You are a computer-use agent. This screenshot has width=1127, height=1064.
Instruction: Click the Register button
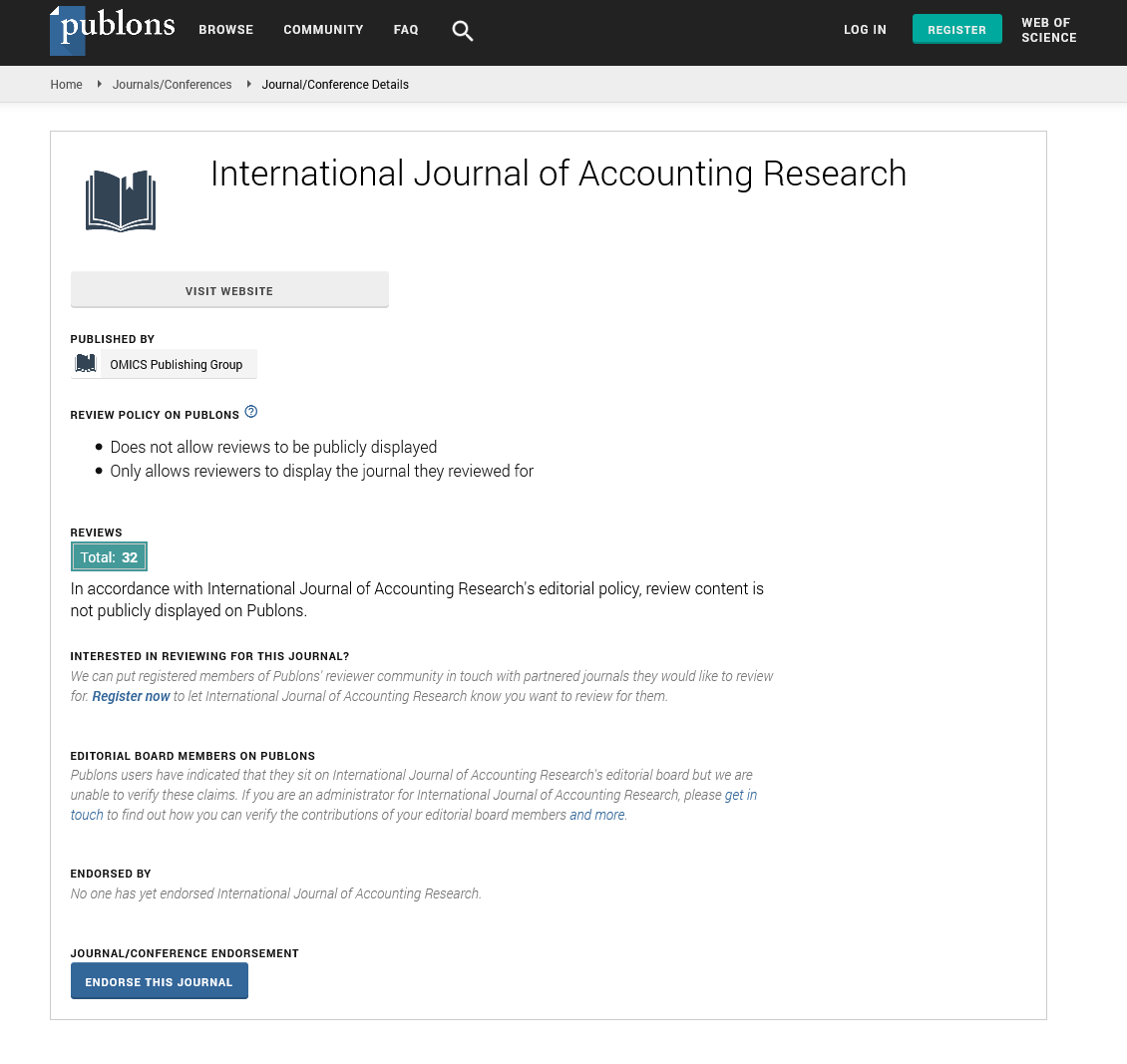pyautogui.click(x=956, y=30)
